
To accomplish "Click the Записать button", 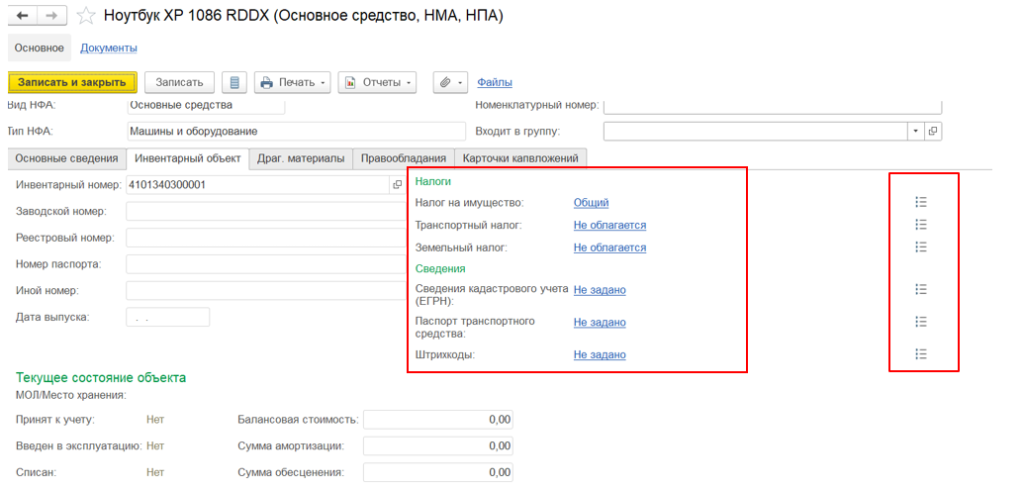I will coord(179,83).
